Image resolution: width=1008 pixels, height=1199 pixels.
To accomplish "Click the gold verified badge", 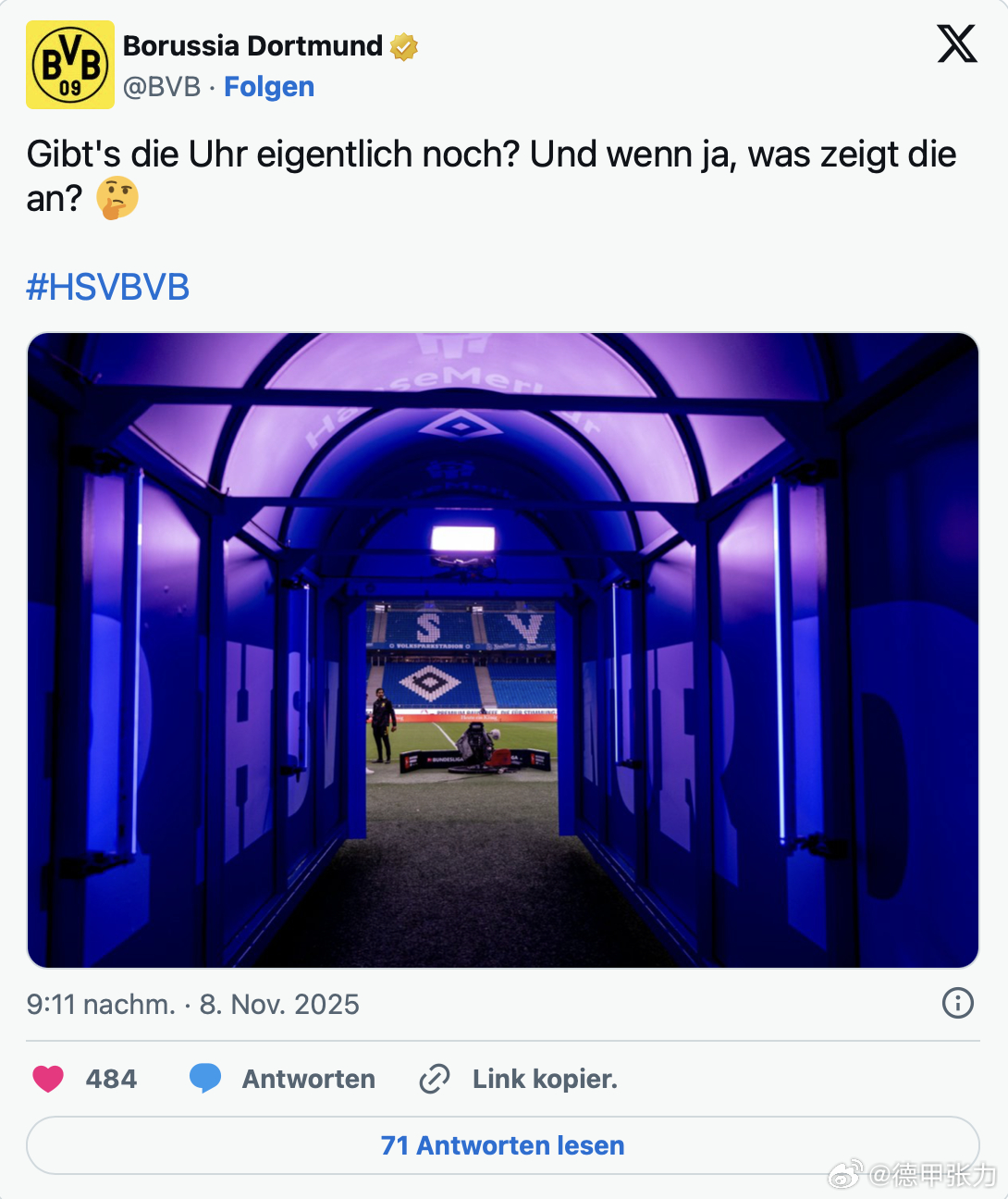I will point(403,46).
